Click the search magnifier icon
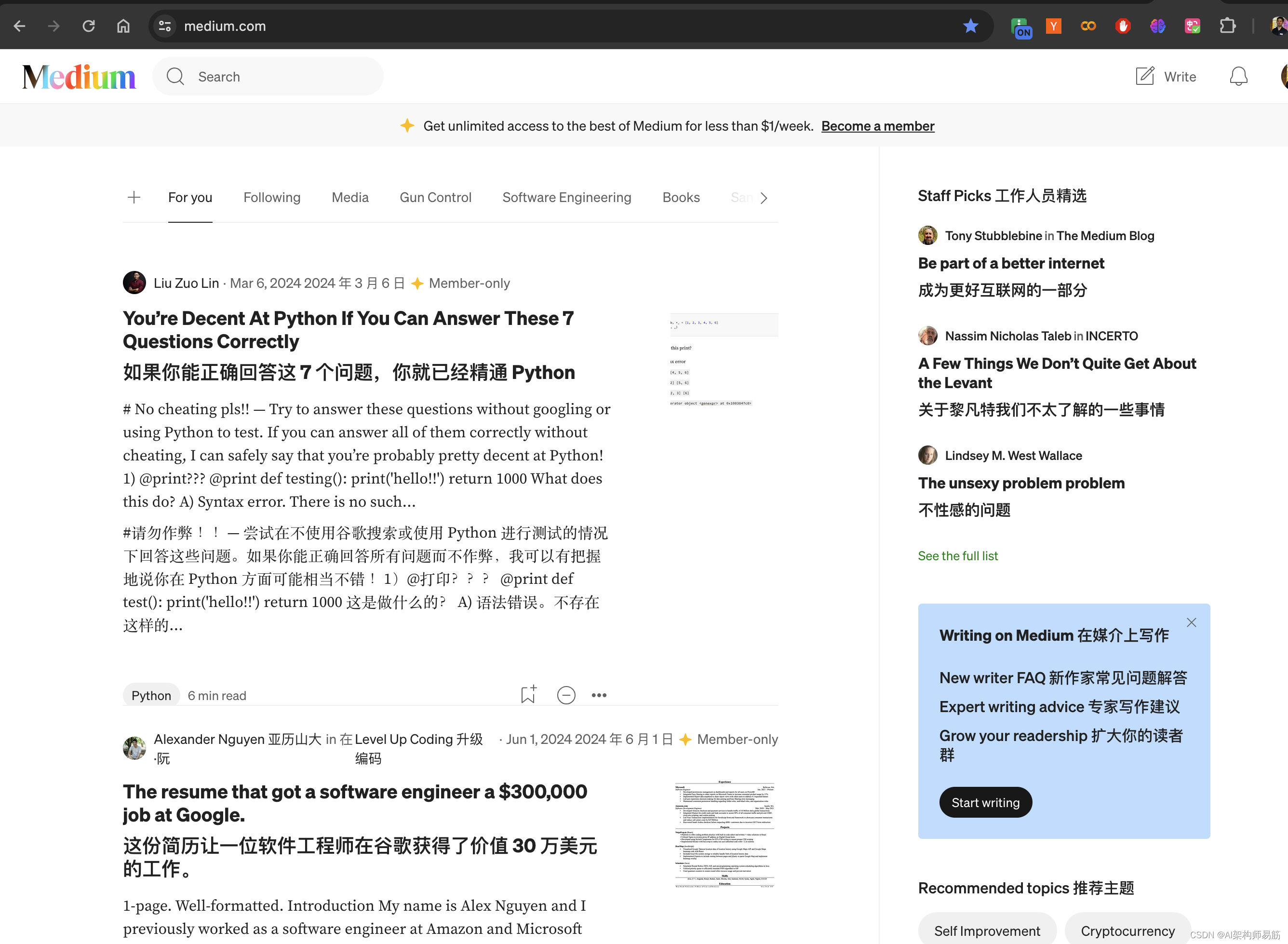This screenshot has height=944, width=1288. point(175,76)
